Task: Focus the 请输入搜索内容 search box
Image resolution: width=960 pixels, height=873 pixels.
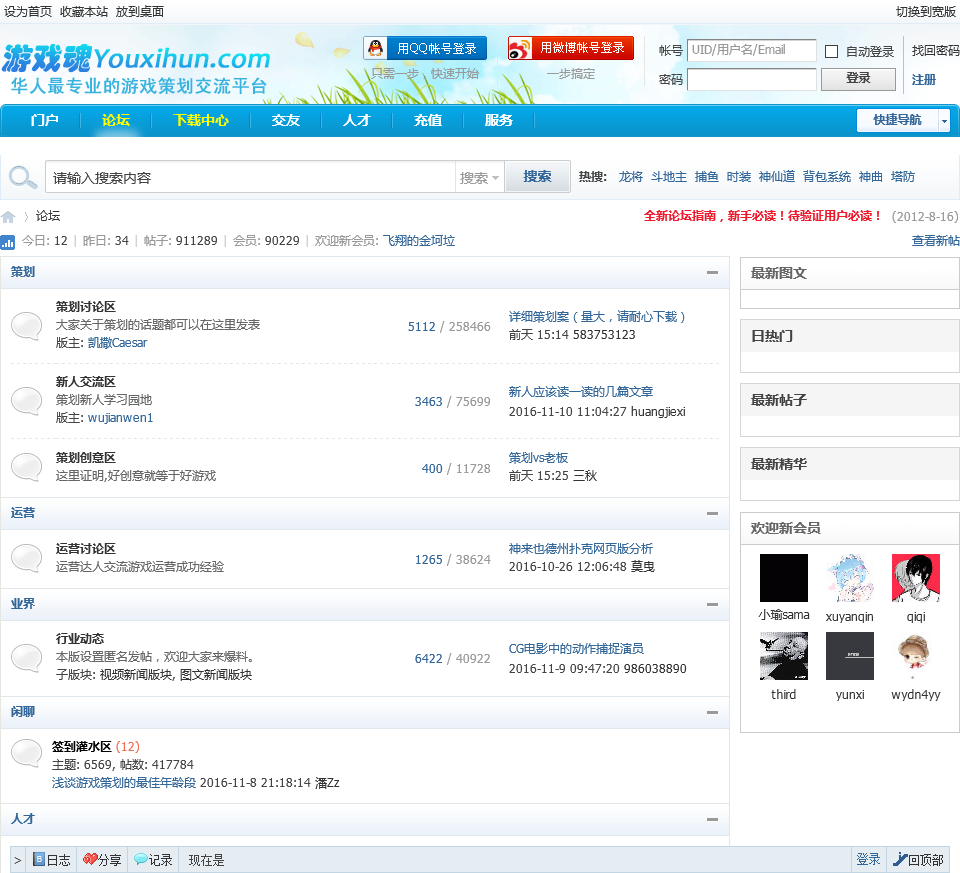Action: (250, 178)
